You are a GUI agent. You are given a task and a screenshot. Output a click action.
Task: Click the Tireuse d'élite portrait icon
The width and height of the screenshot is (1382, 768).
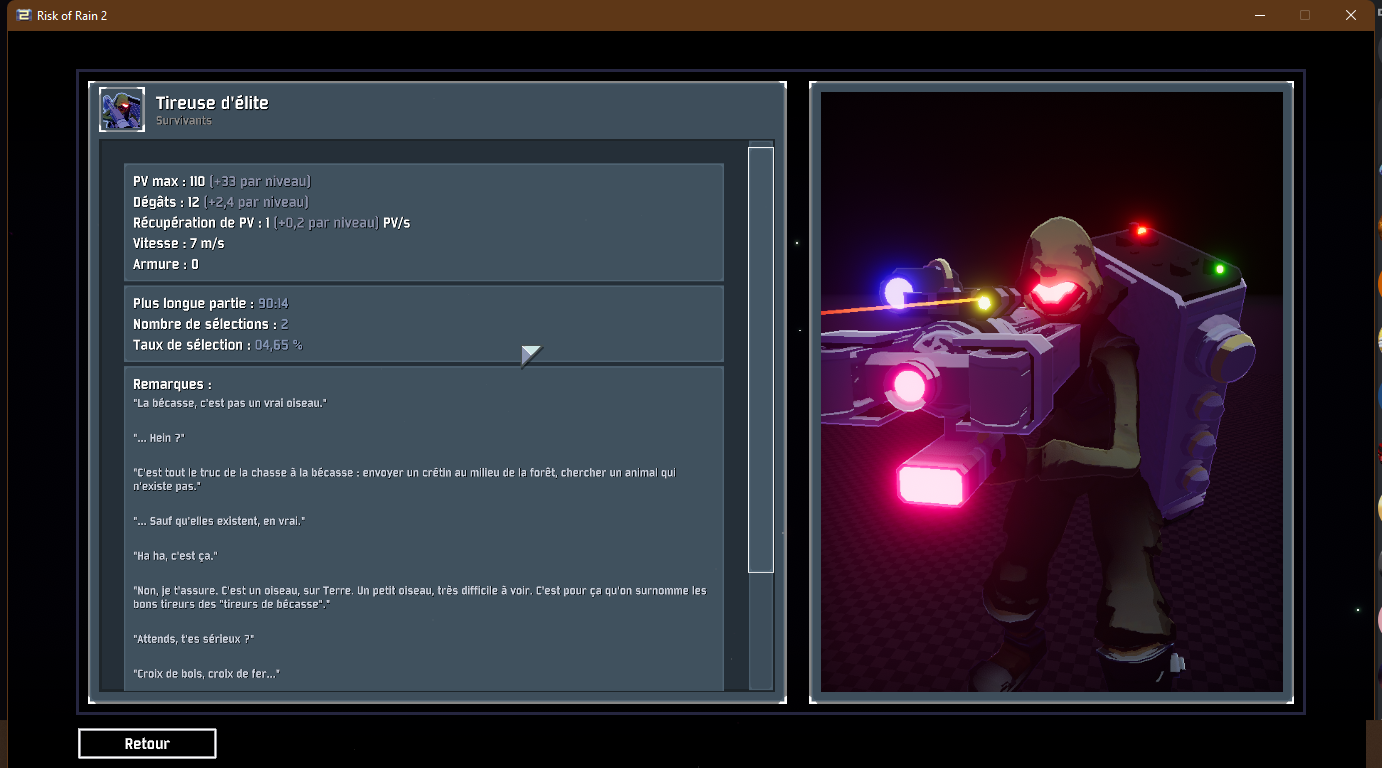[x=122, y=110]
